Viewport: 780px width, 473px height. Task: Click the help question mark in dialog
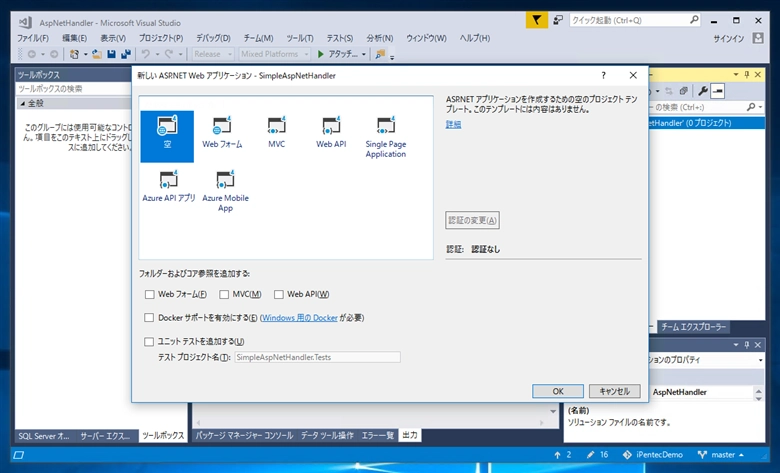click(x=603, y=75)
